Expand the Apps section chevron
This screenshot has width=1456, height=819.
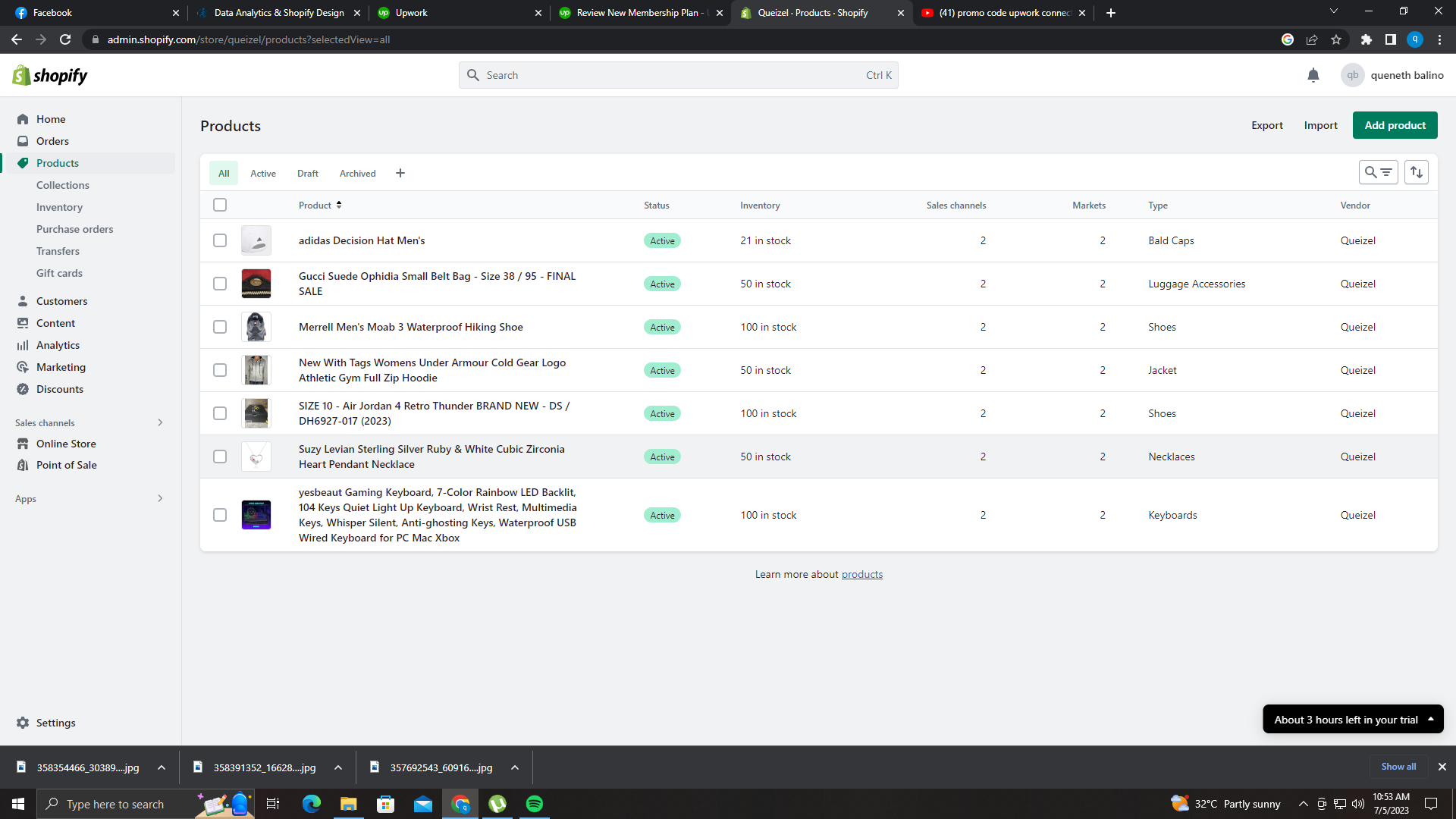[x=160, y=498]
